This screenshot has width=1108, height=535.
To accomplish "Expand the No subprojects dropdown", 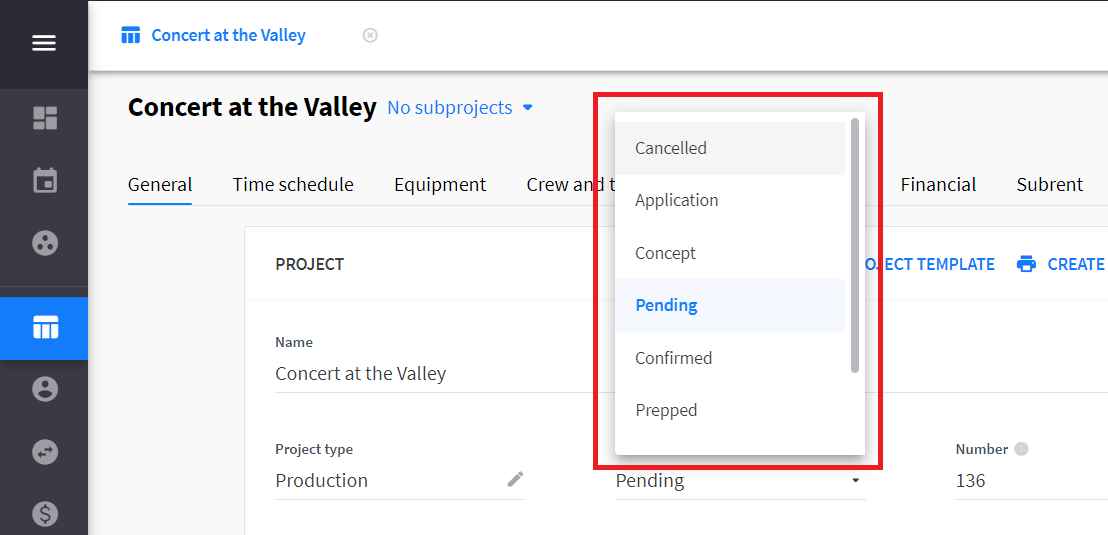I will coord(460,107).
